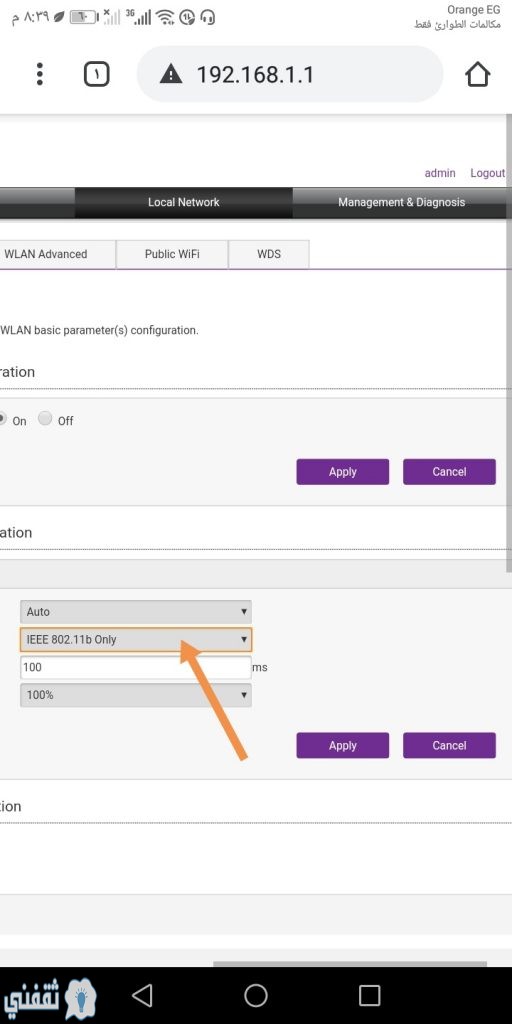Tap the headphones icon in status bar

coord(208,18)
